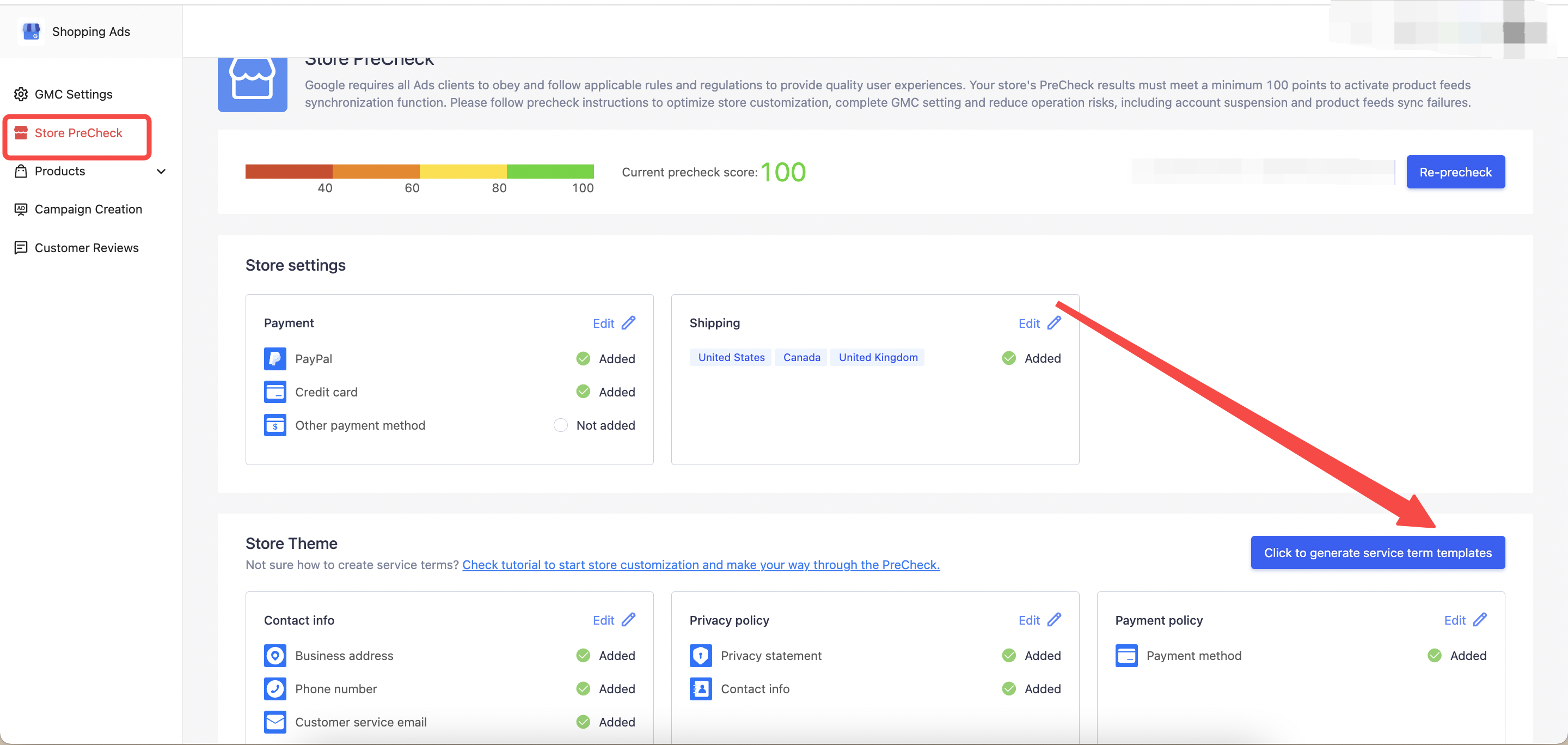Click the red segment of score bar

click(x=289, y=172)
